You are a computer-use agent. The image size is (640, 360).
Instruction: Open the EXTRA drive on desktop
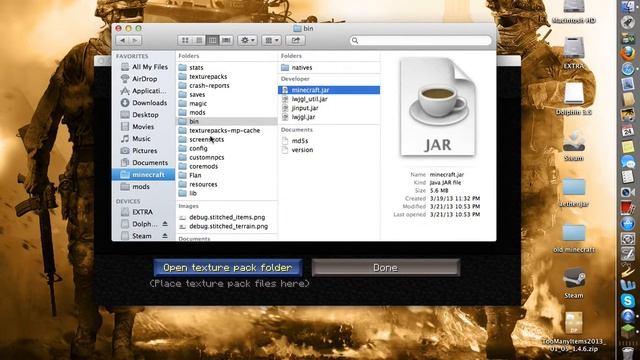[x=573, y=52]
